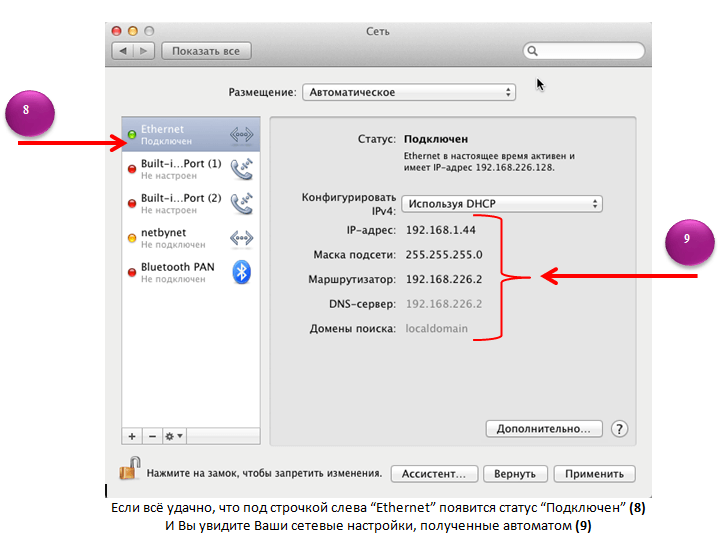Open the gear action menu
The height and width of the screenshot is (545, 728).
click(174, 437)
